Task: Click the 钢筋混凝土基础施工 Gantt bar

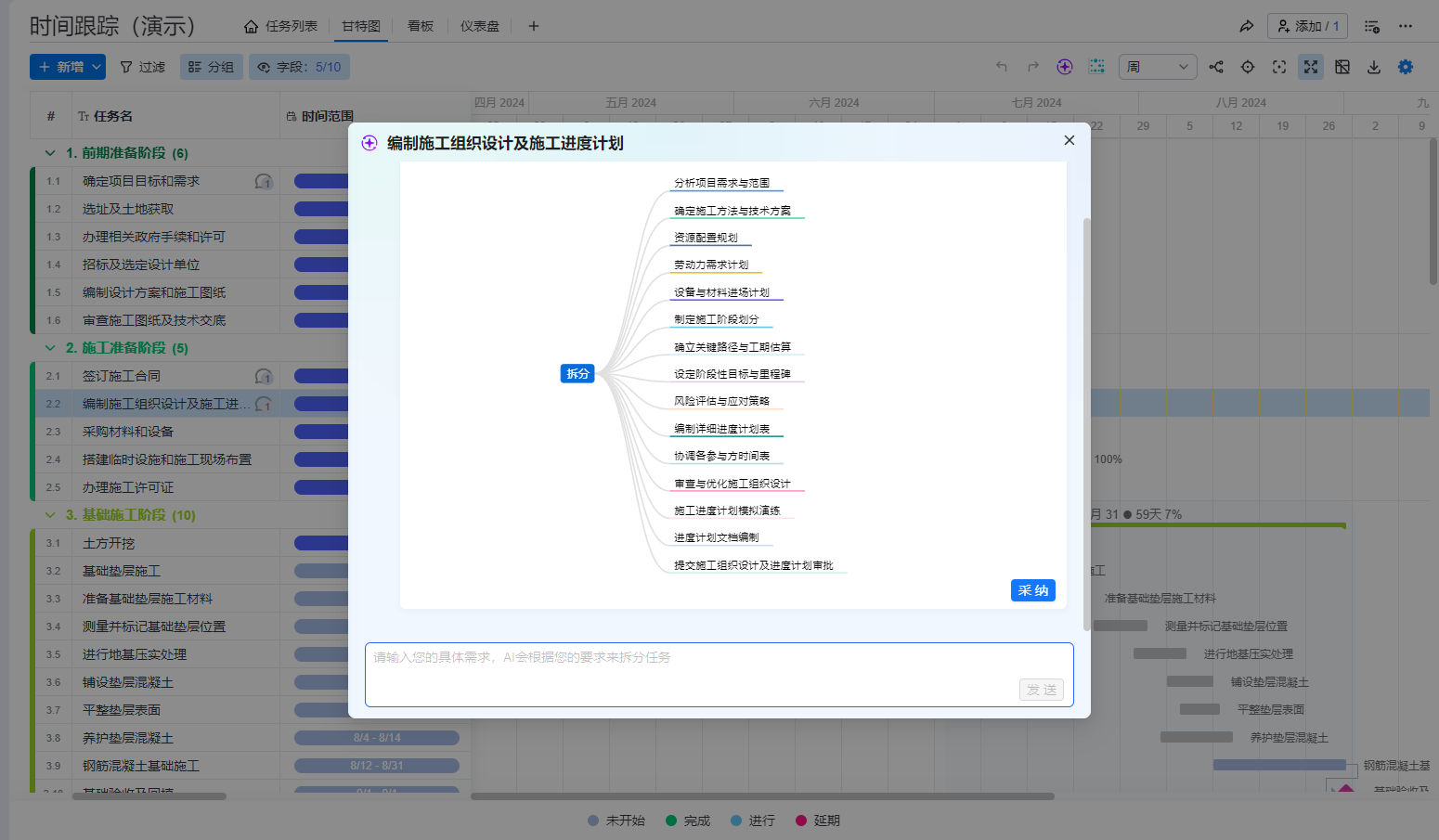Action: click(x=1279, y=765)
